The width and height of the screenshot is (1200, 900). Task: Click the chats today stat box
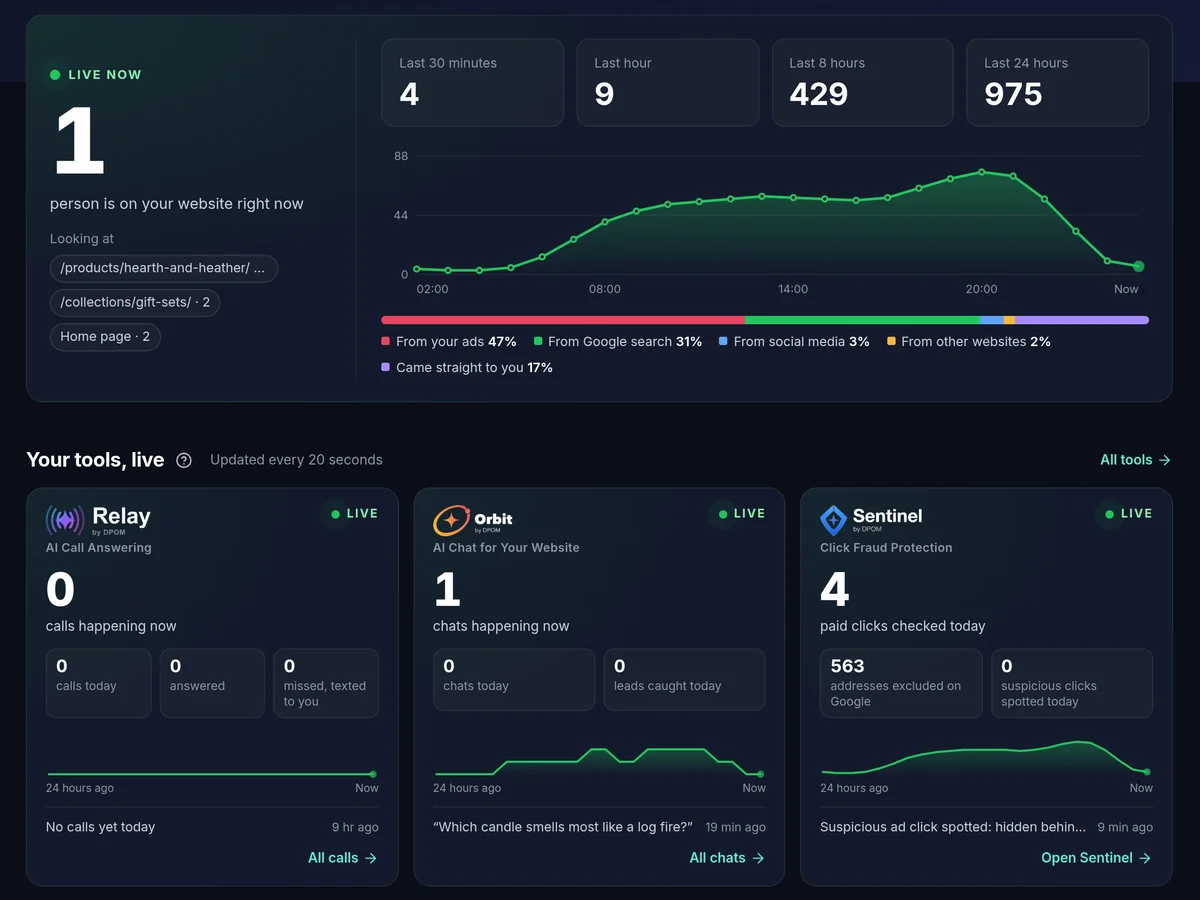tap(514, 680)
